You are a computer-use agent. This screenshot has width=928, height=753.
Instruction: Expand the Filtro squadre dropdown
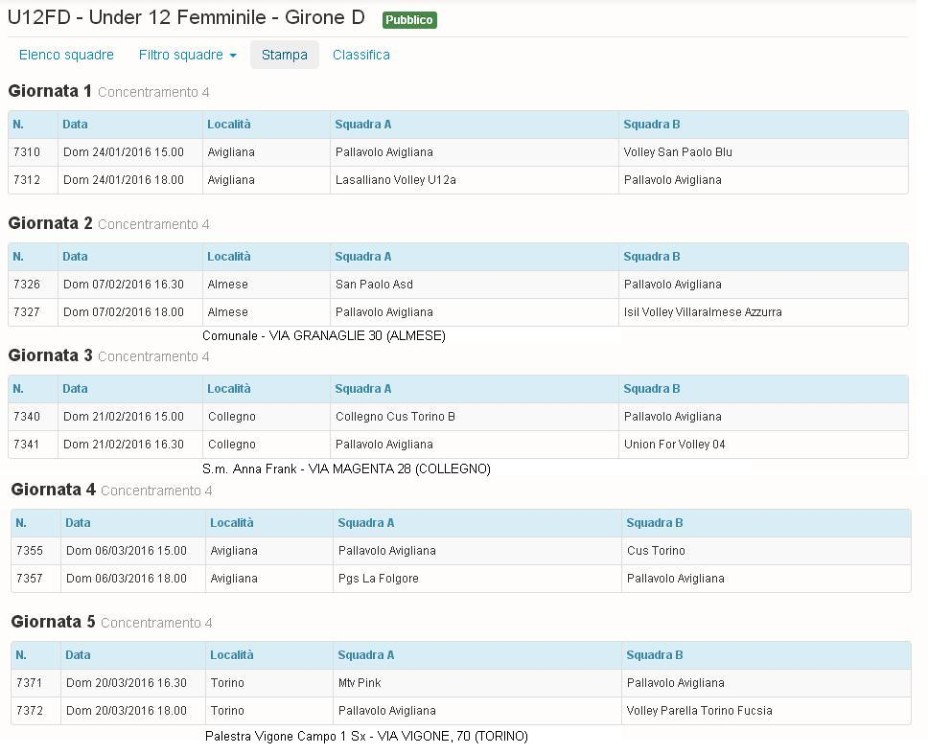click(x=188, y=54)
